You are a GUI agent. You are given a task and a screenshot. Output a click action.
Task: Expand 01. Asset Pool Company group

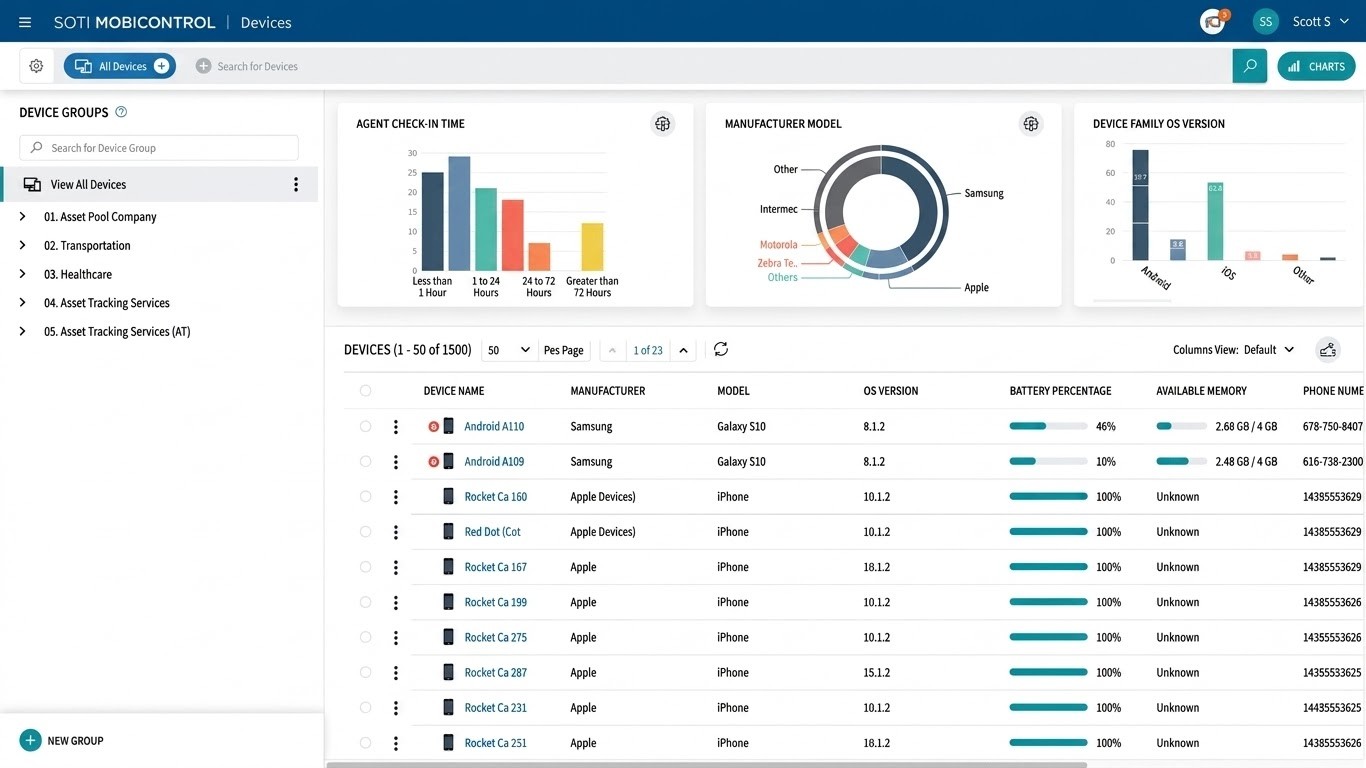pos(22,216)
